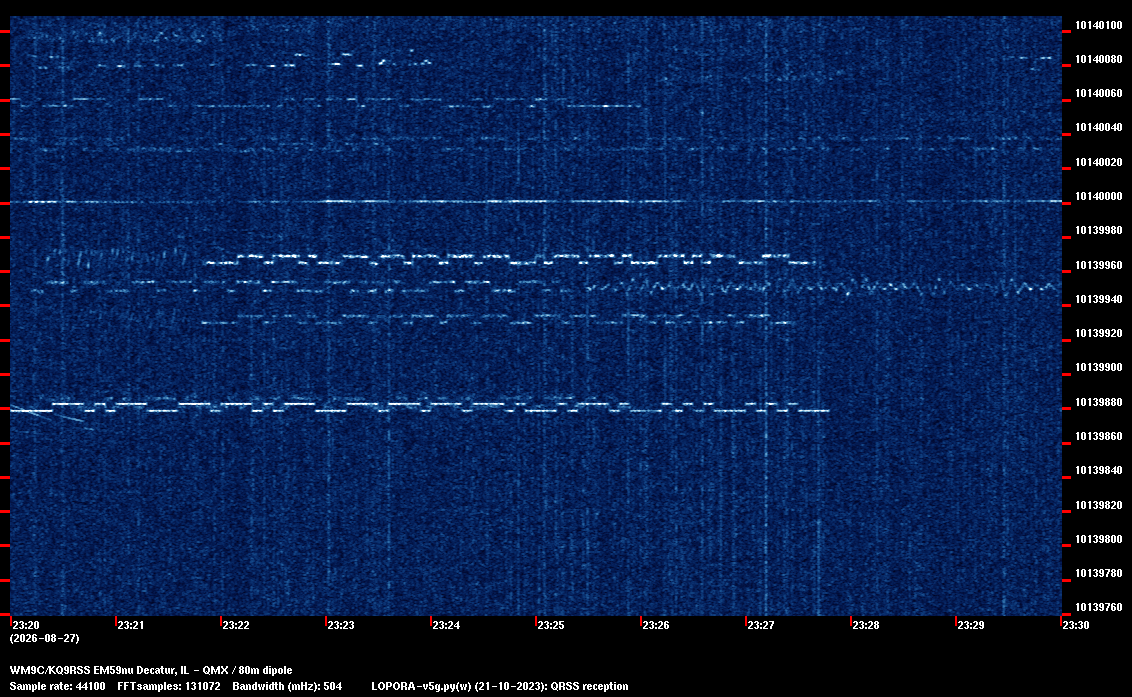
Task: Click the 23:27 time axis marker
Action: click(x=760, y=625)
